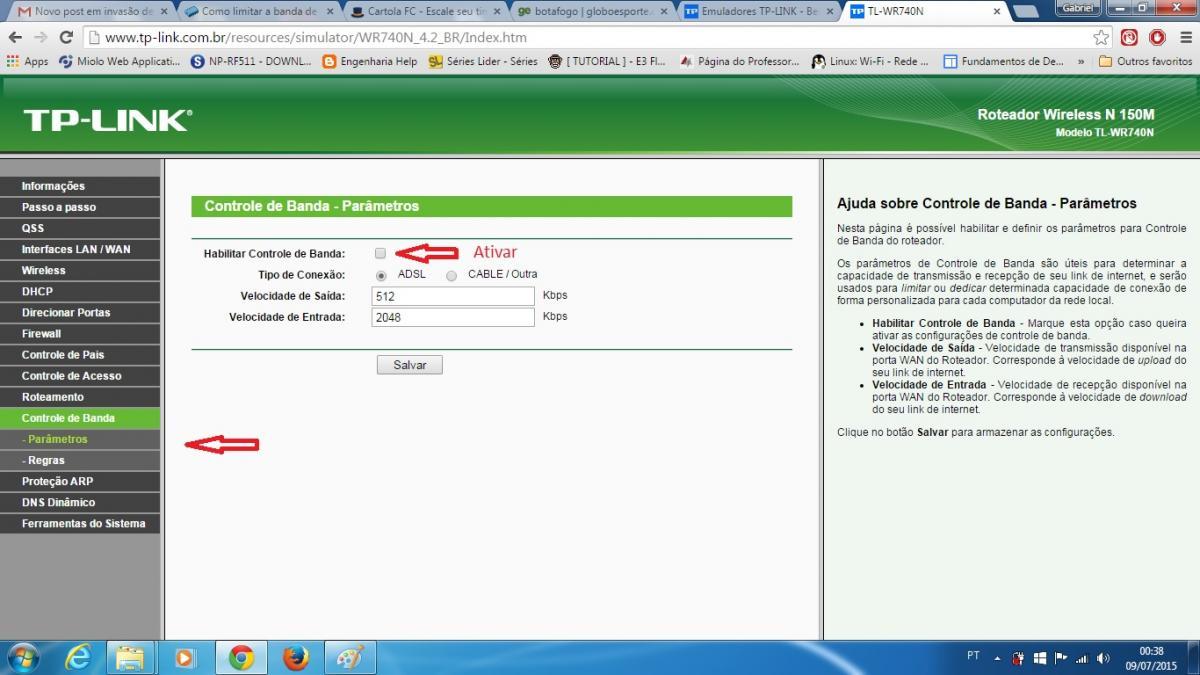Open the DNS Dinâmico menu item
This screenshot has height=675, width=1200.
(80, 502)
